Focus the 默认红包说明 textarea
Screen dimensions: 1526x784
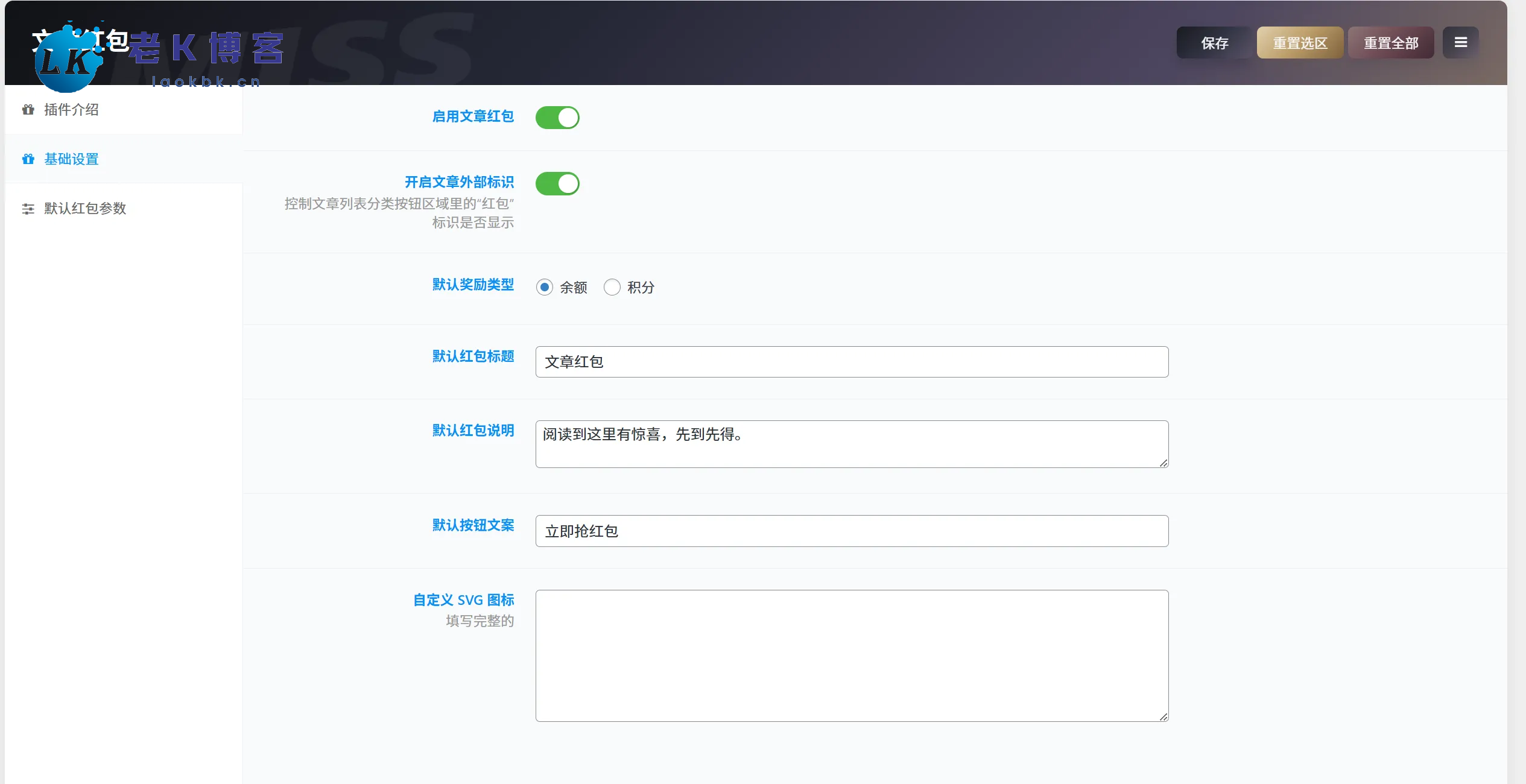click(852, 444)
